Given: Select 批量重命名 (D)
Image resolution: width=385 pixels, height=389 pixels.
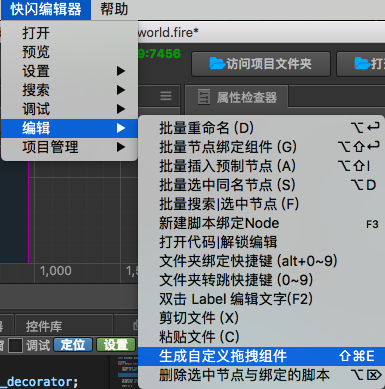Looking at the screenshot, I should [262, 128].
